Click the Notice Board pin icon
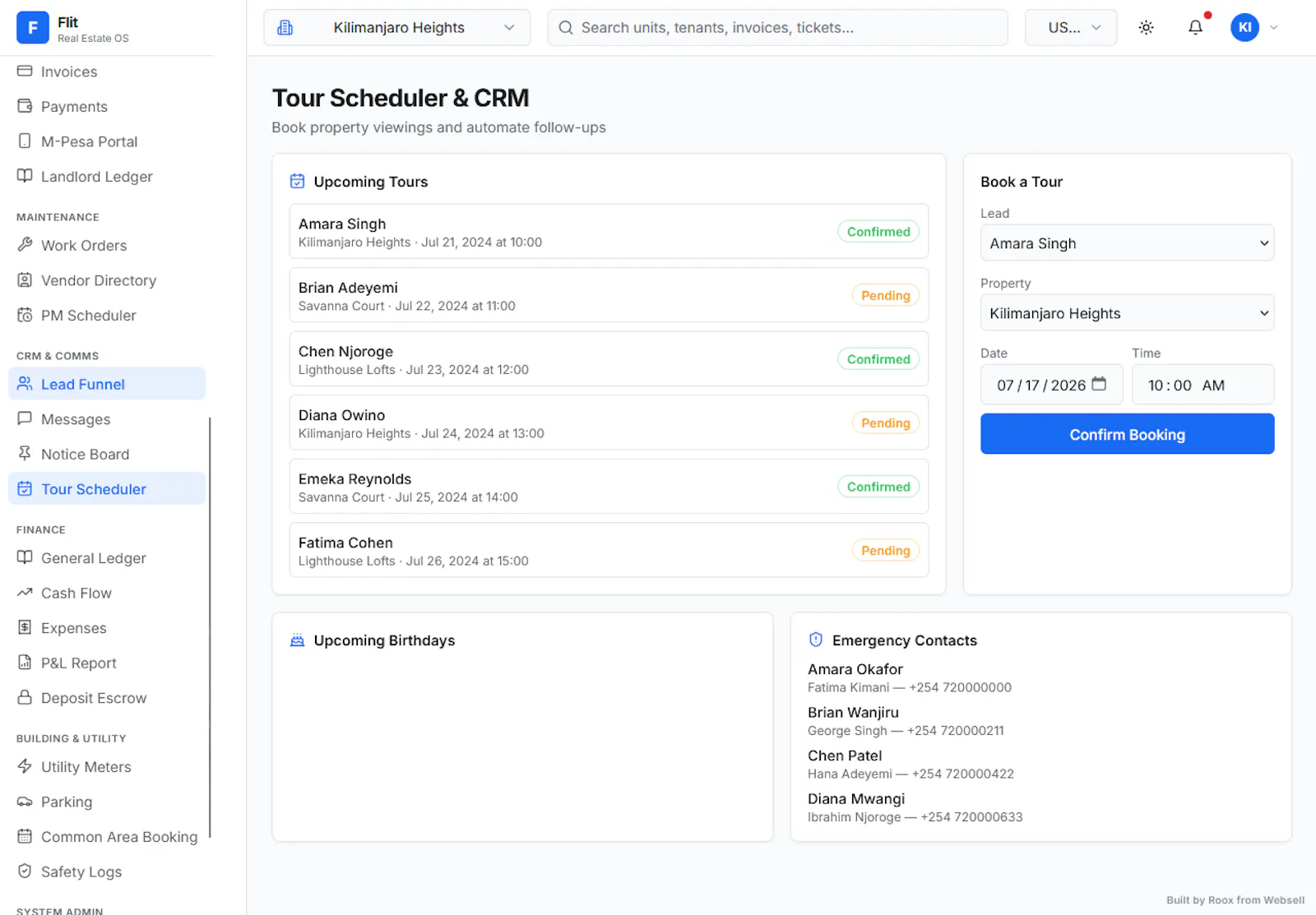1316x915 pixels. (x=25, y=454)
